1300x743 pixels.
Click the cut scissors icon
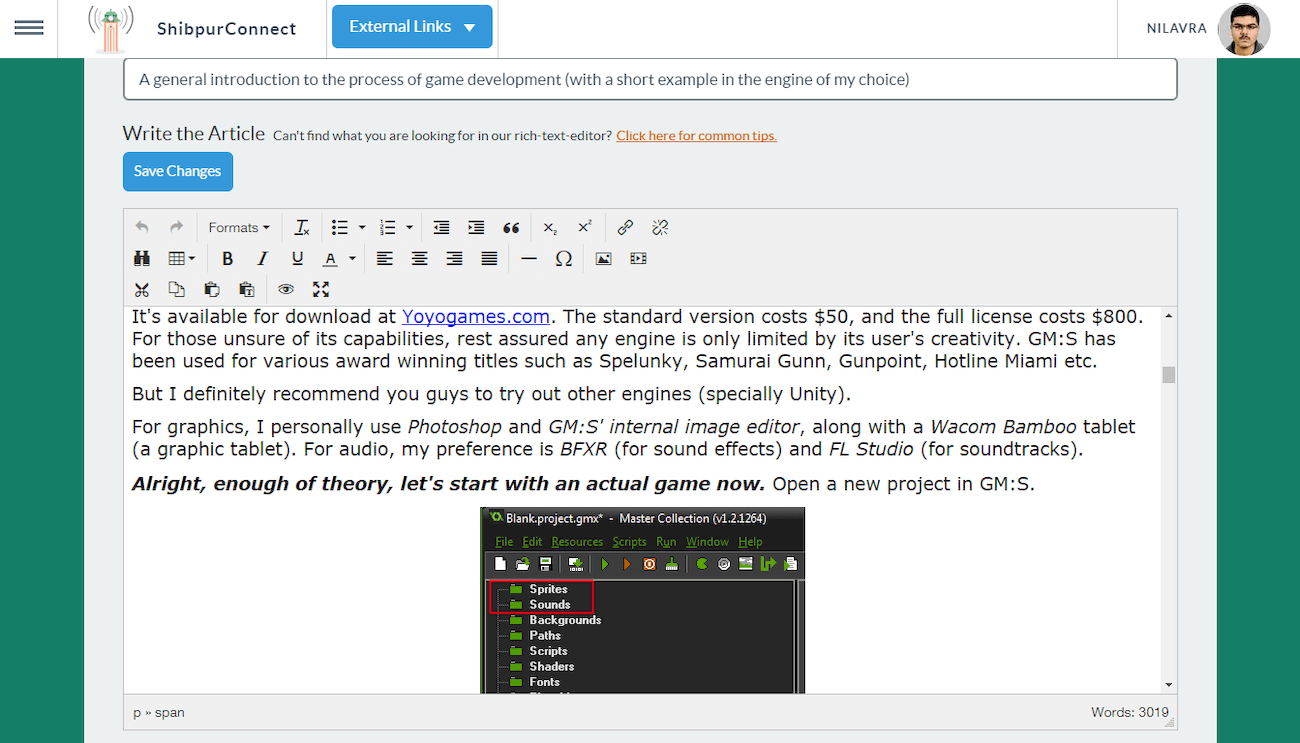[142, 290]
